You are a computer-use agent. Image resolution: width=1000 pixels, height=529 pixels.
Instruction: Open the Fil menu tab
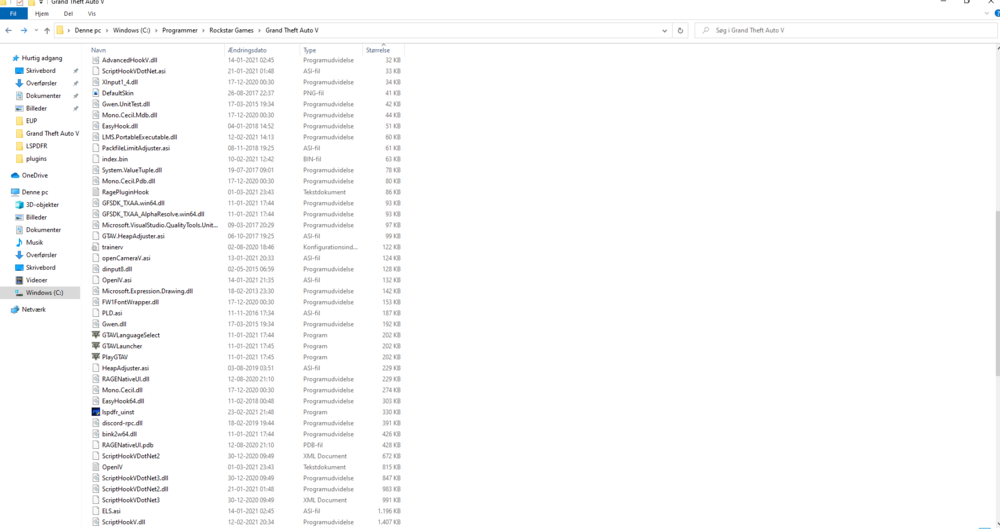click(x=13, y=13)
